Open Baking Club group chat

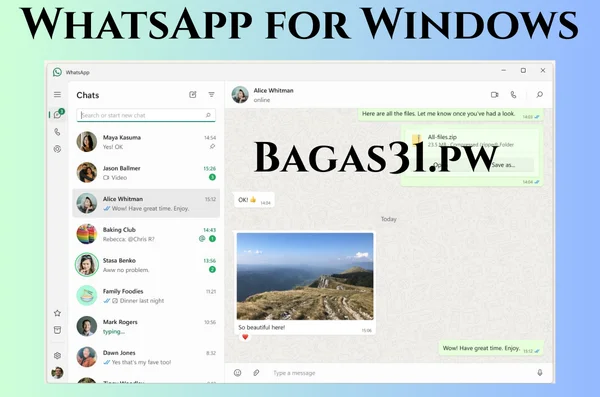tap(146, 234)
